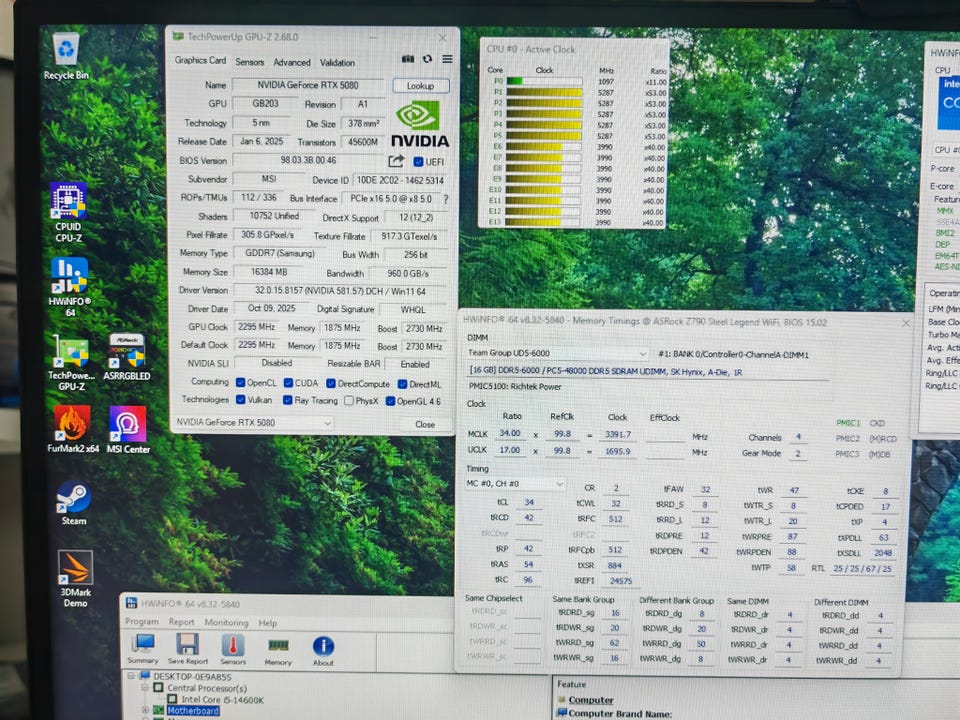Collapse Central Processor(s) tree node

point(145,688)
